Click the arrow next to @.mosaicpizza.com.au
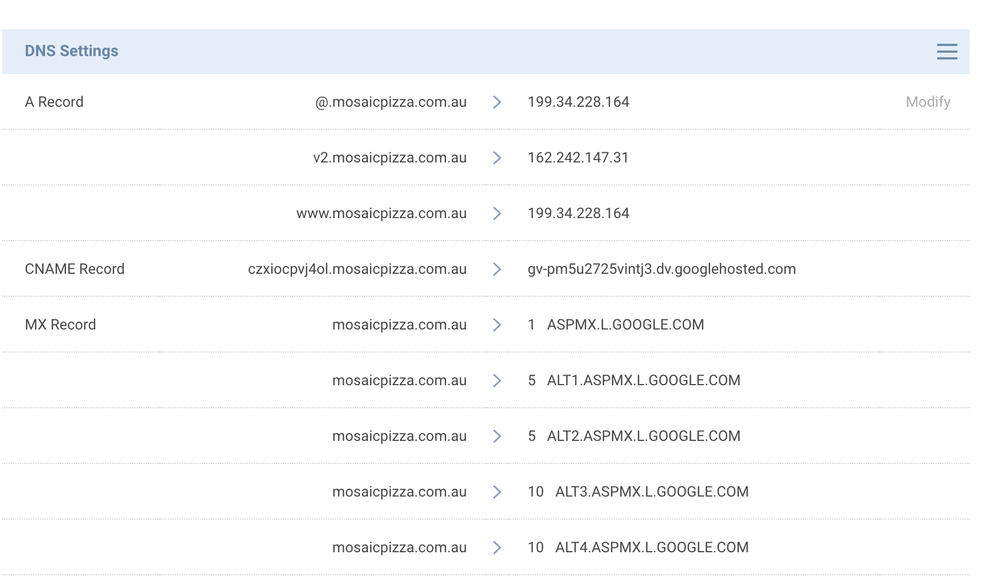The height and width of the screenshot is (587, 999). click(x=497, y=102)
